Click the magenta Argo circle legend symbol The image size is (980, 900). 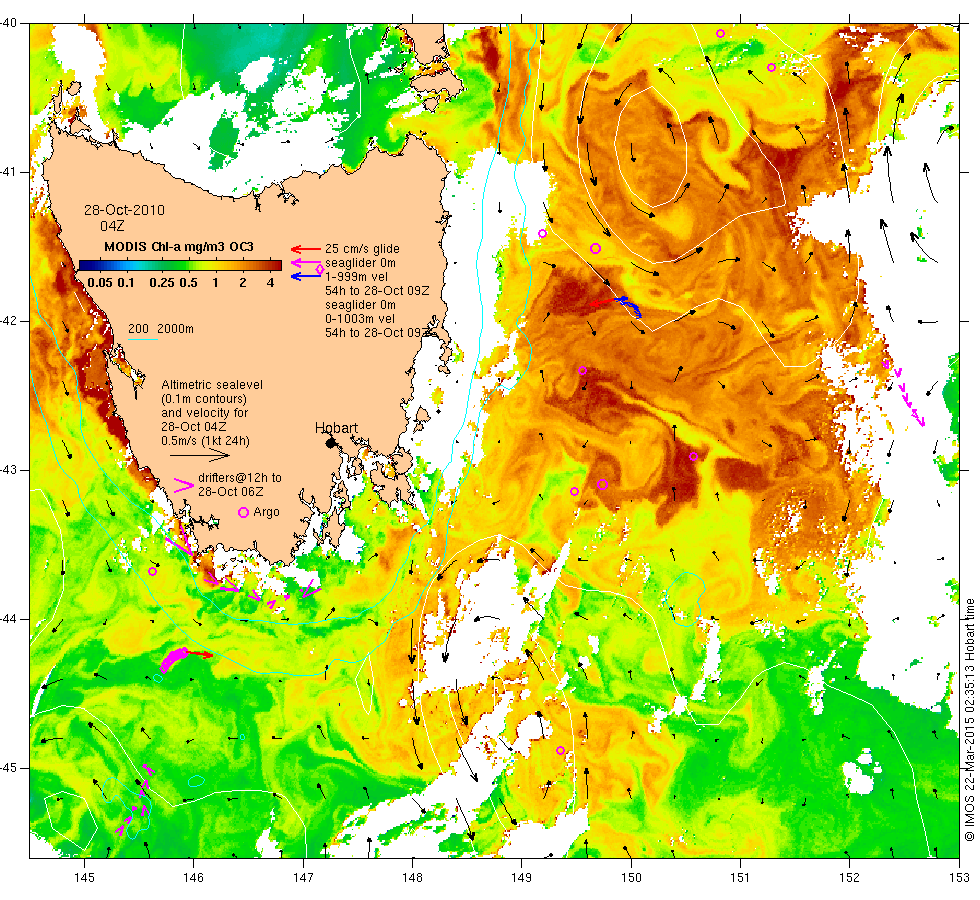[x=244, y=512]
